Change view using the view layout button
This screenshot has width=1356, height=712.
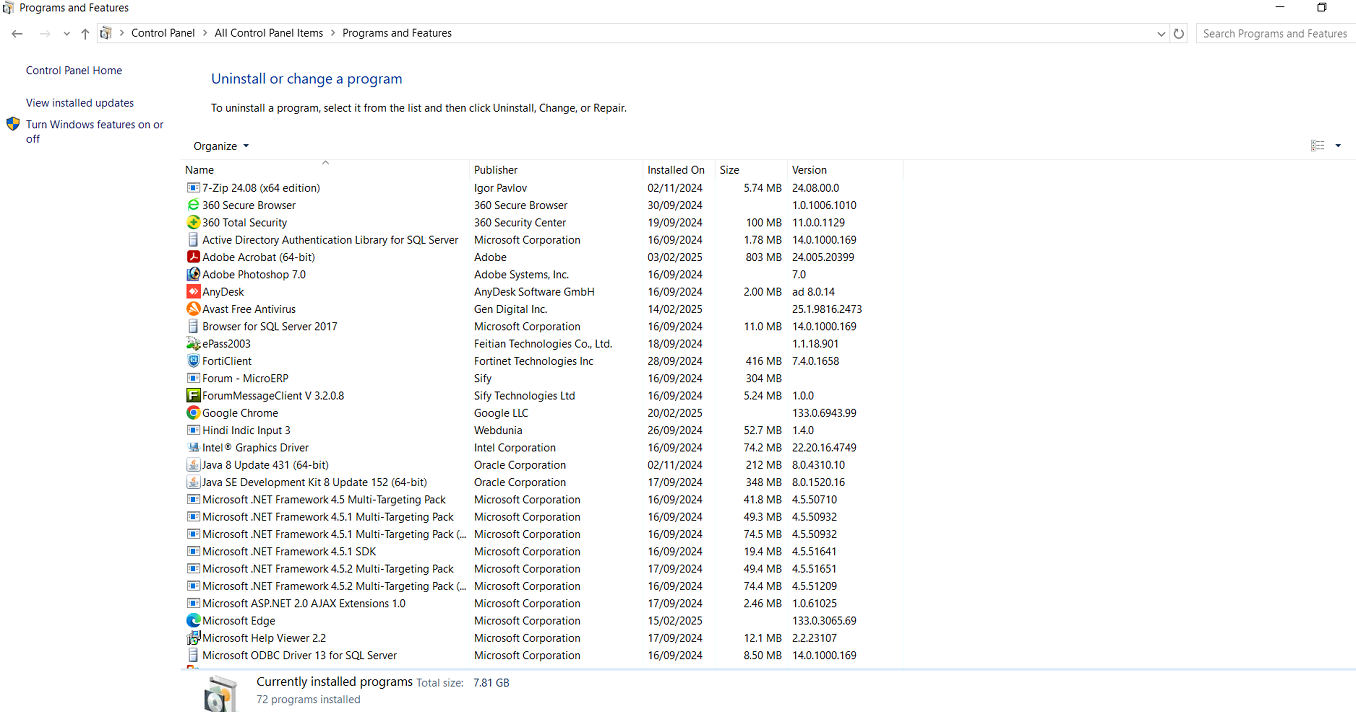click(x=1318, y=146)
